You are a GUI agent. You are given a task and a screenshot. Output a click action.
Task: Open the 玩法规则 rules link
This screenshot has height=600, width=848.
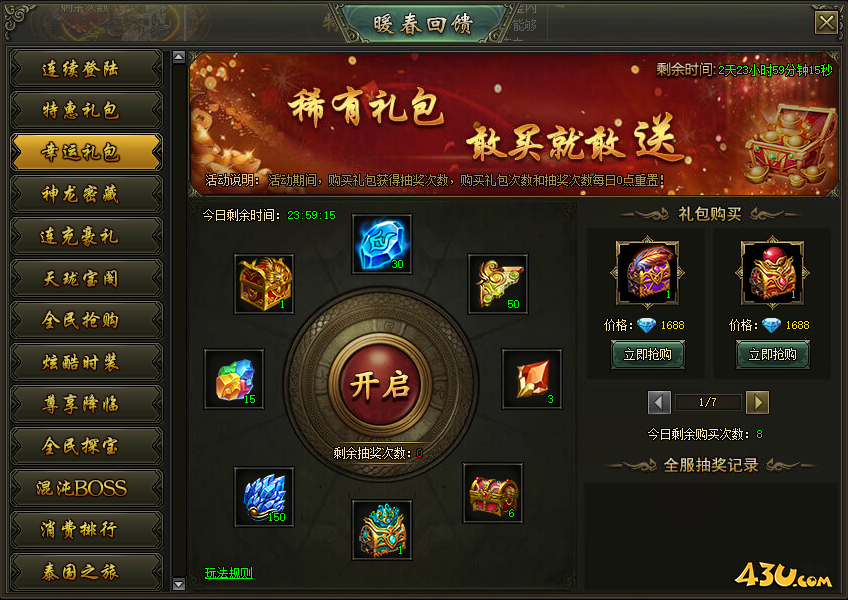[x=228, y=573]
